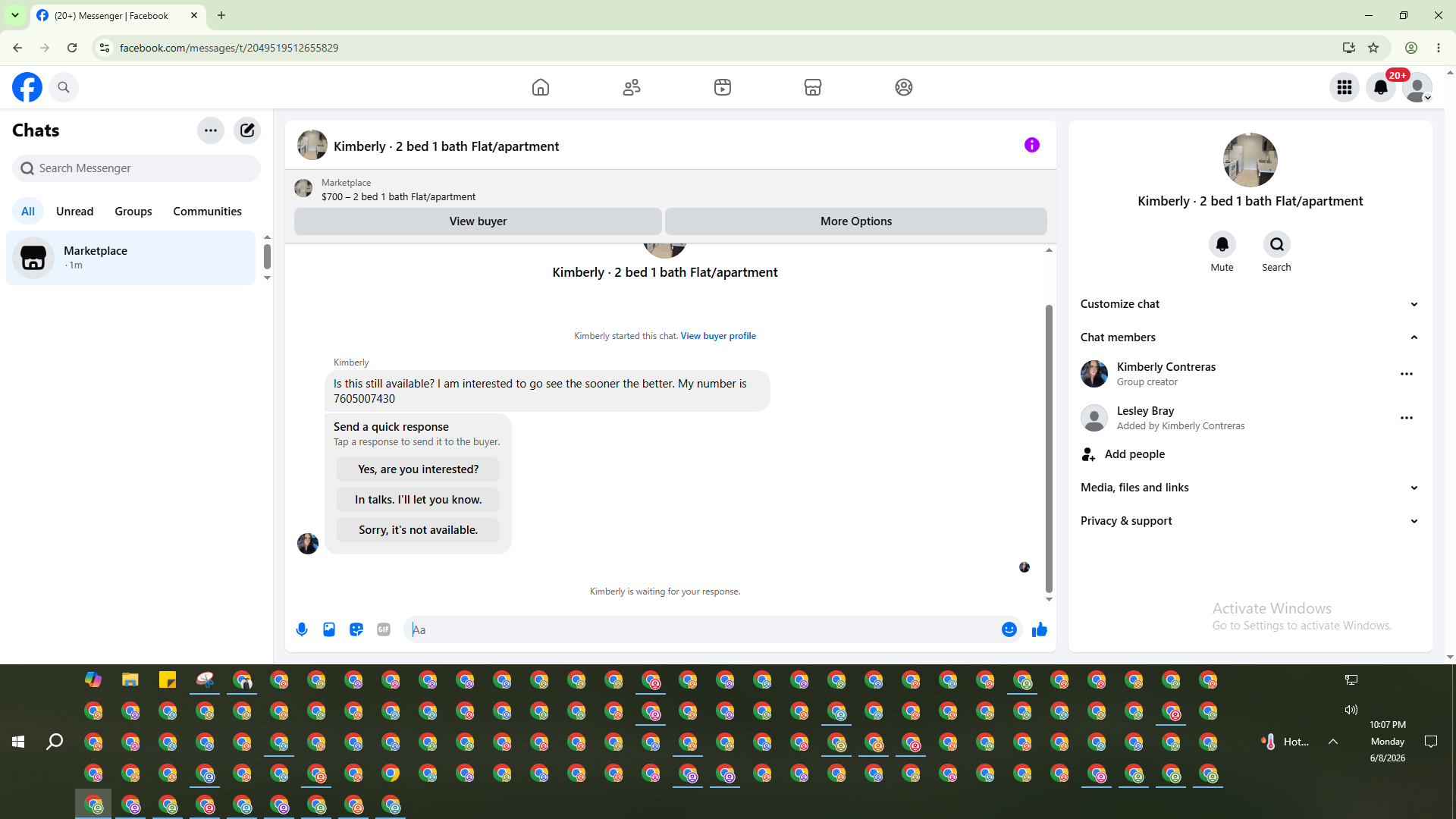Screen dimensions: 1456x819
Task: Click the More Options button
Action: point(856,221)
